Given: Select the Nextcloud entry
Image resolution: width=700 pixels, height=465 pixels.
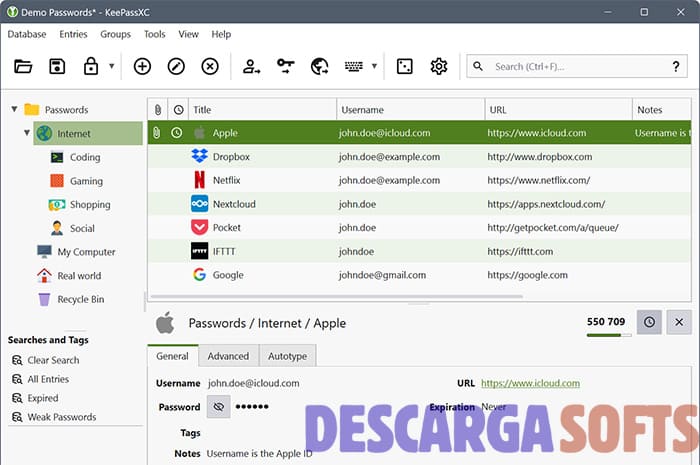Looking at the screenshot, I should click(419, 204).
